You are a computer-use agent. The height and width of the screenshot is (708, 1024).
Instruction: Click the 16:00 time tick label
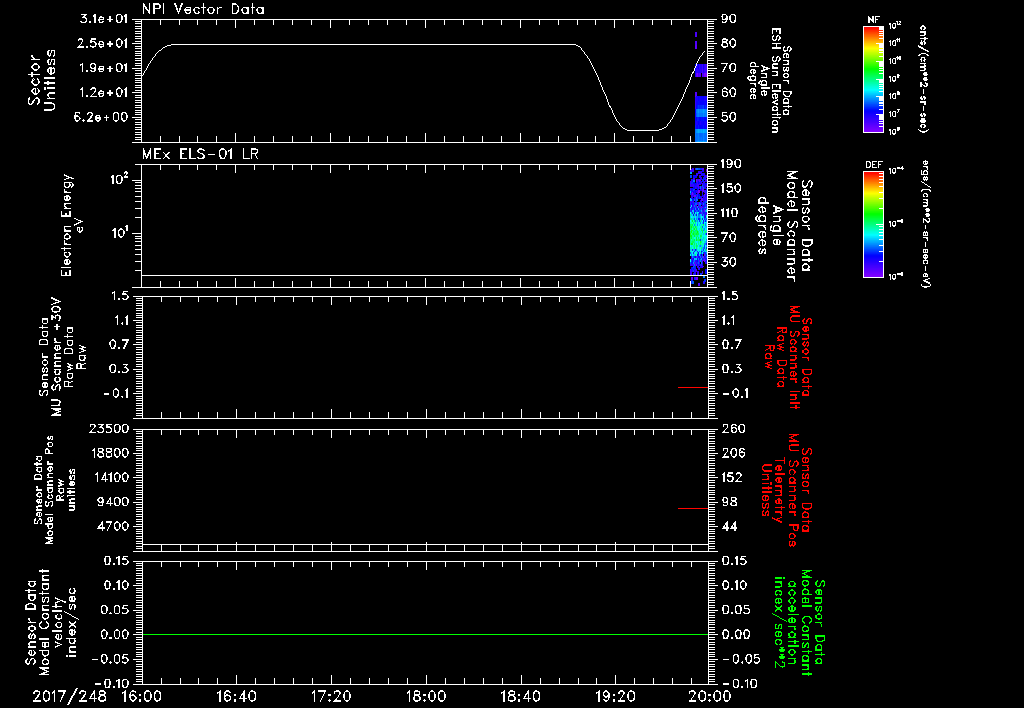[x=142, y=696]
